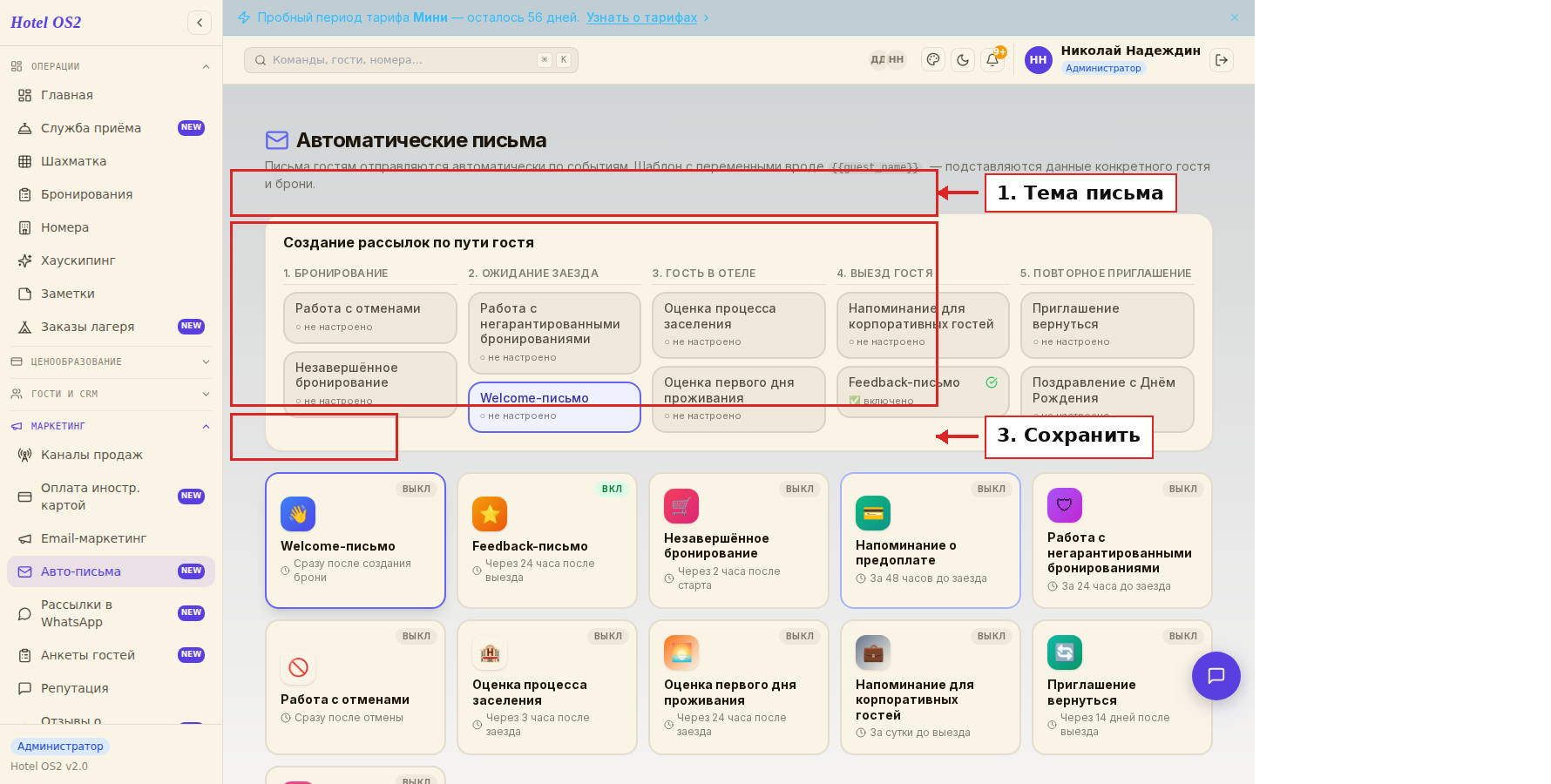Viewport: 1551px width, 784px height.
Task: Toggle ВЫКЛ badge on Welcome-письмо card
Action: 417,489
